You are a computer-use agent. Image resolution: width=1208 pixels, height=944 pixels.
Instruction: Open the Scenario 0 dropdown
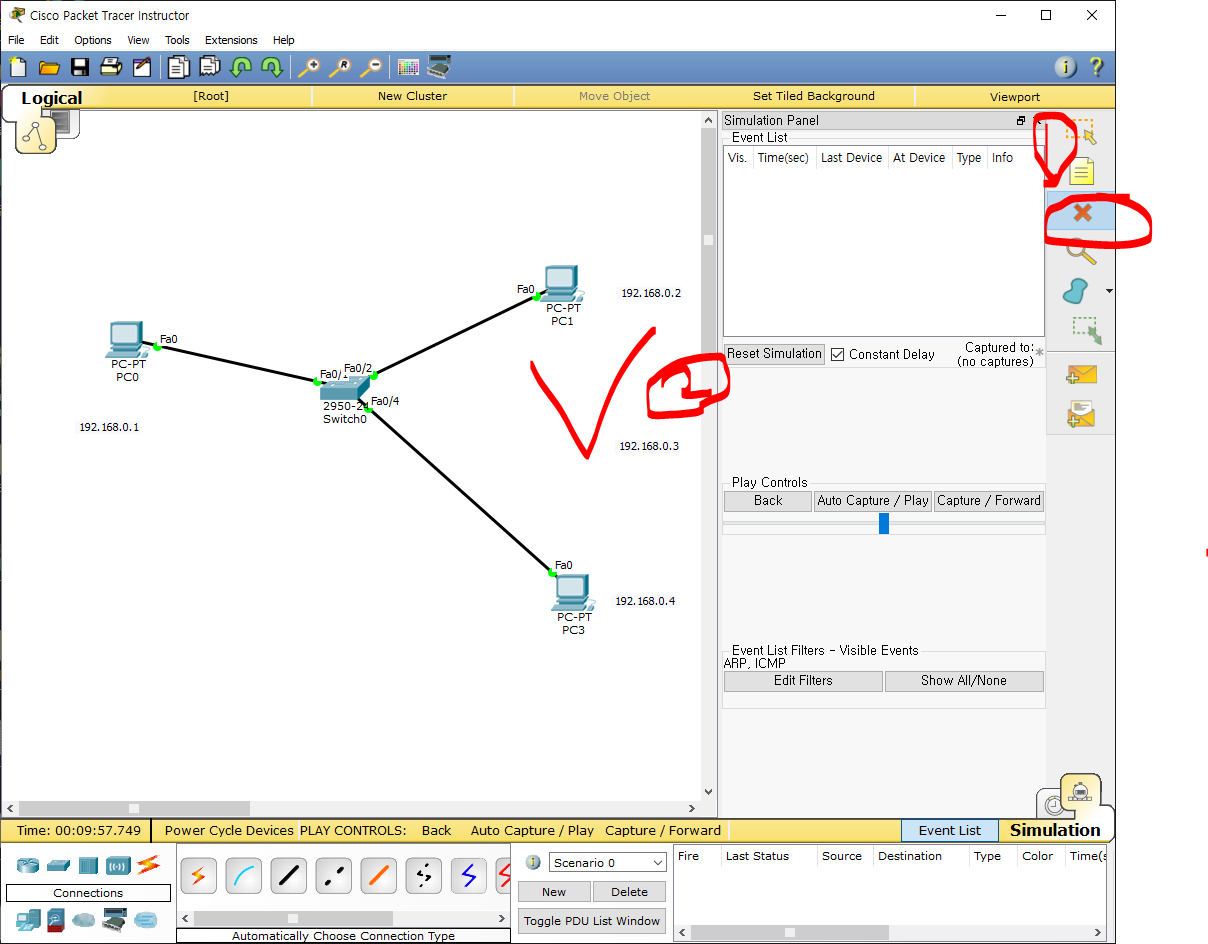coord(606,862)
